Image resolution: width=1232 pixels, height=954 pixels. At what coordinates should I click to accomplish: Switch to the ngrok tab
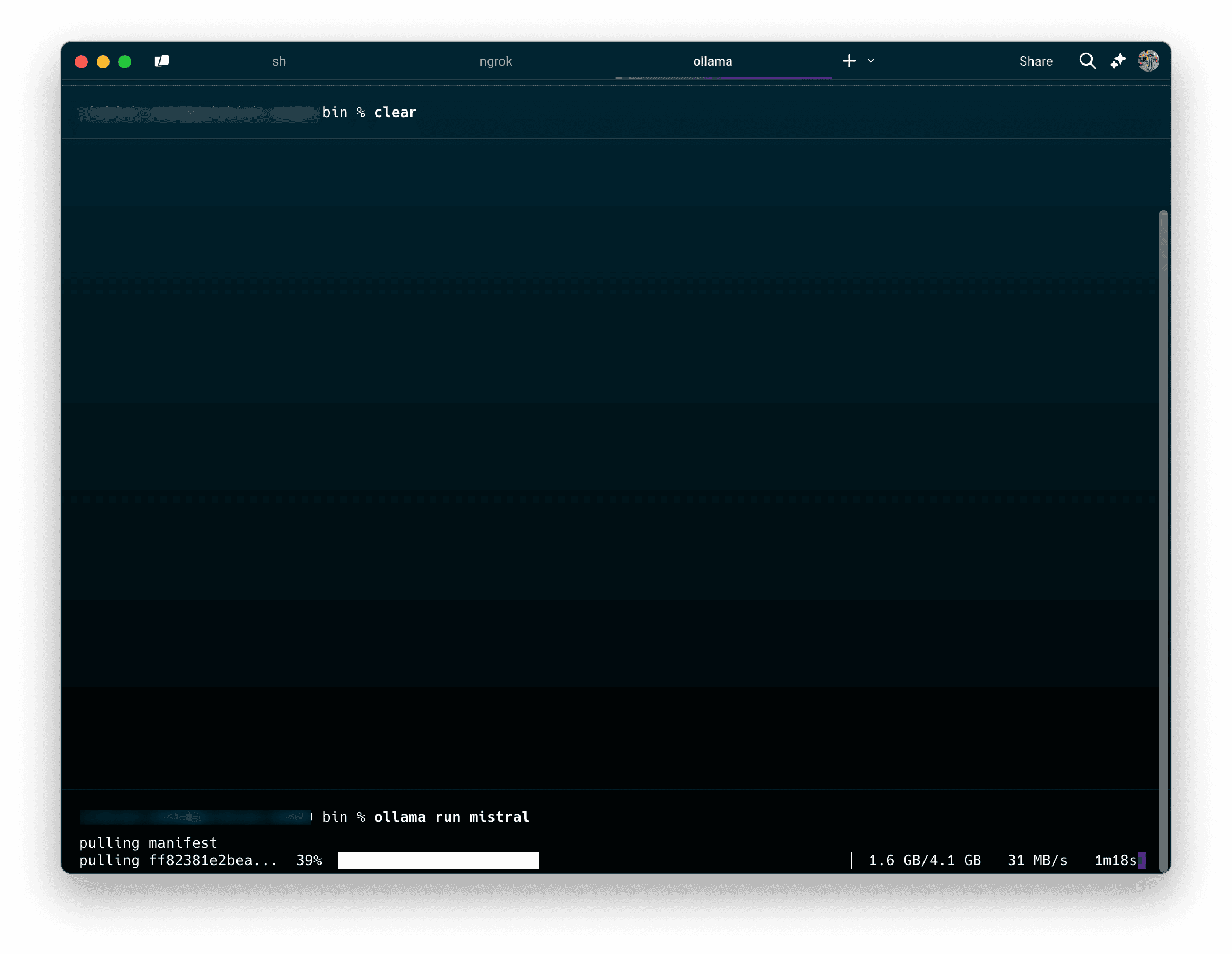(495, 61)
